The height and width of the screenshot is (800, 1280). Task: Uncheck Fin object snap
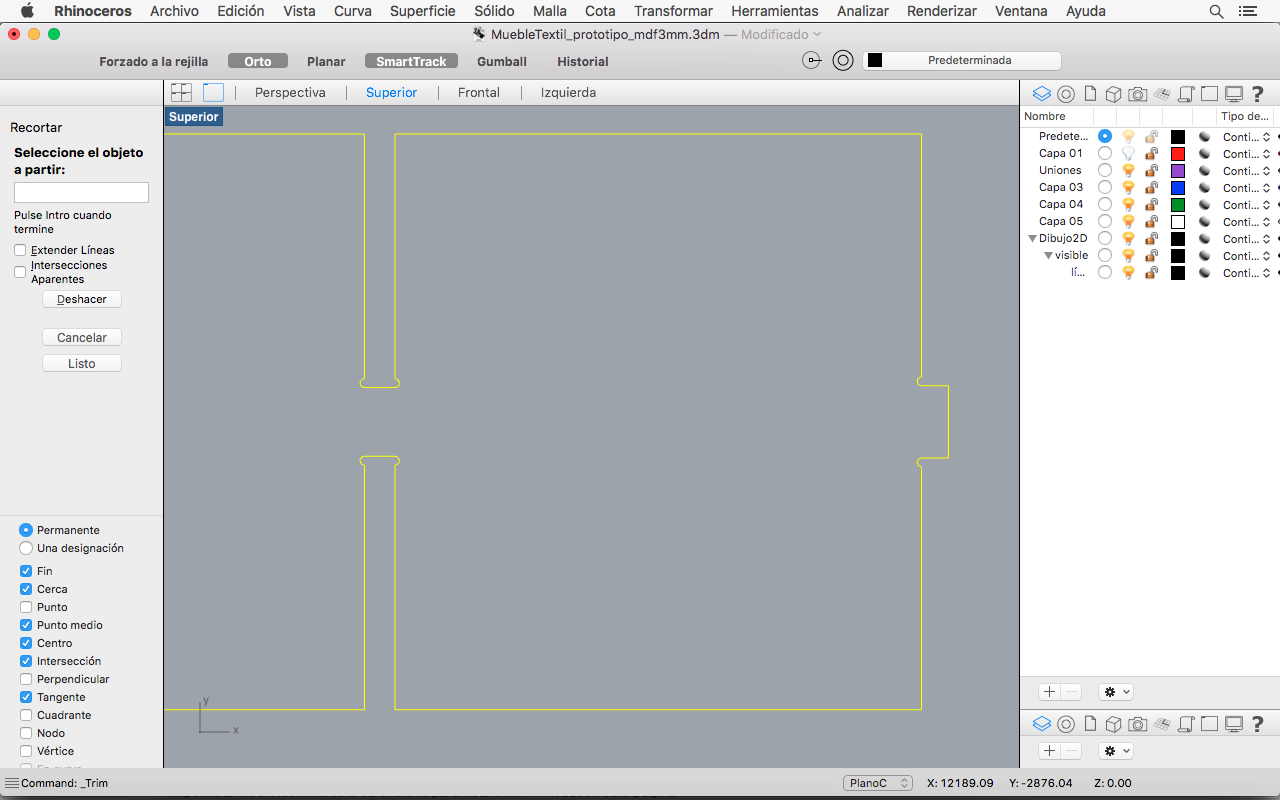(x=26, y=571)
